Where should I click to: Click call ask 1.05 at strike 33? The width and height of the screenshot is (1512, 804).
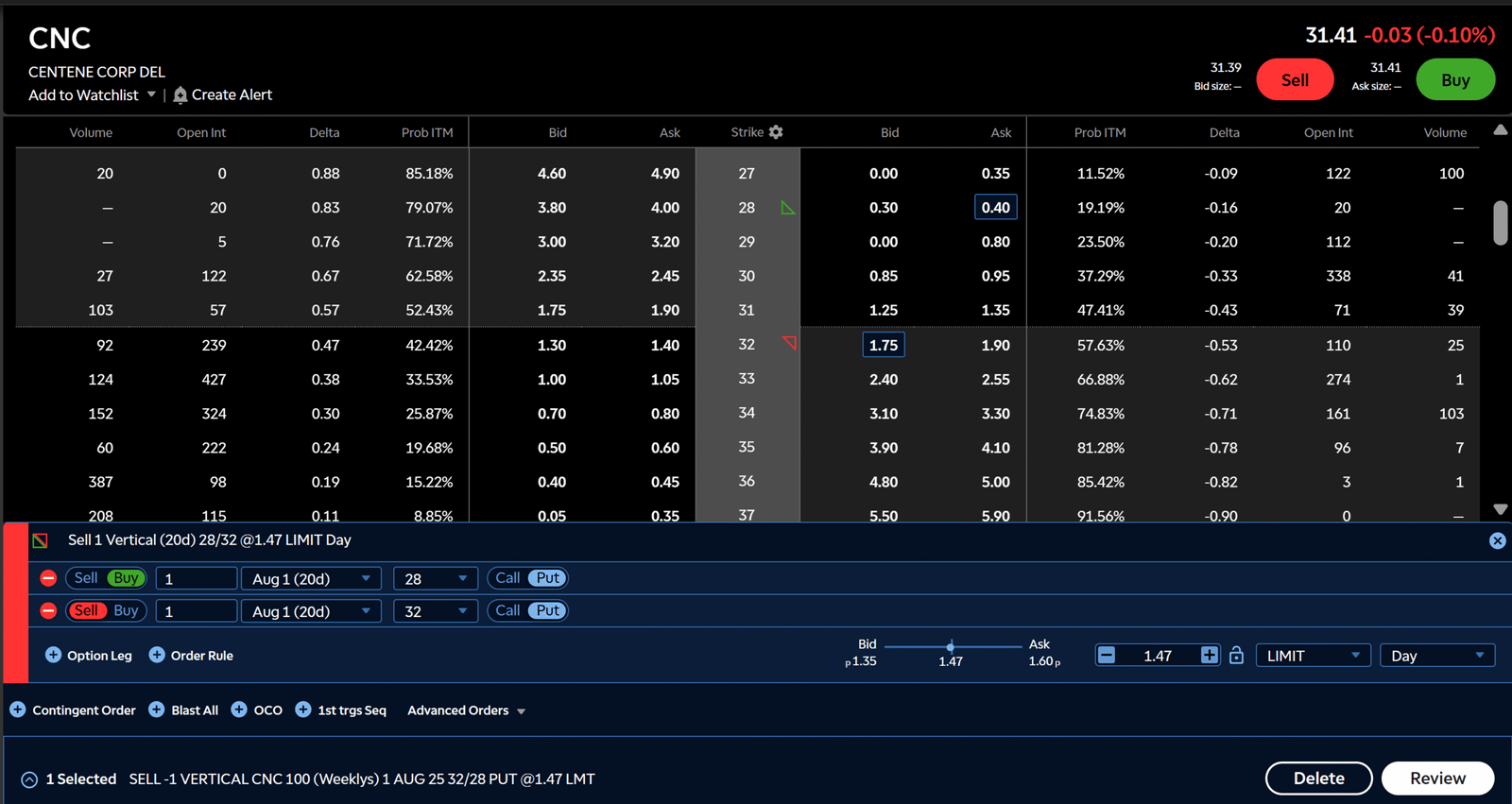665,380
